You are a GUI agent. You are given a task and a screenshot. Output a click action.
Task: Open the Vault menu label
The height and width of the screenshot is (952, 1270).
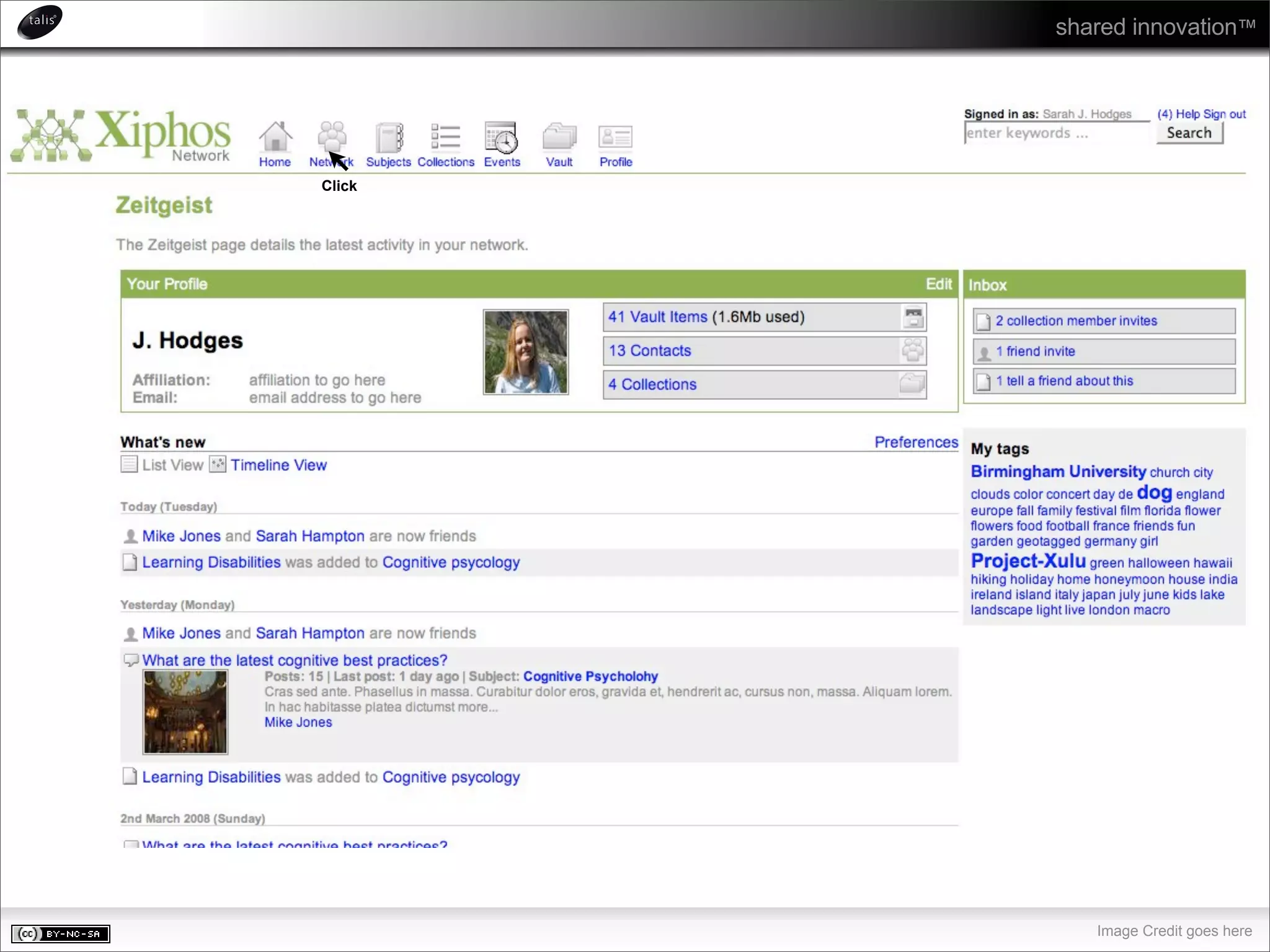click(559, 162)
